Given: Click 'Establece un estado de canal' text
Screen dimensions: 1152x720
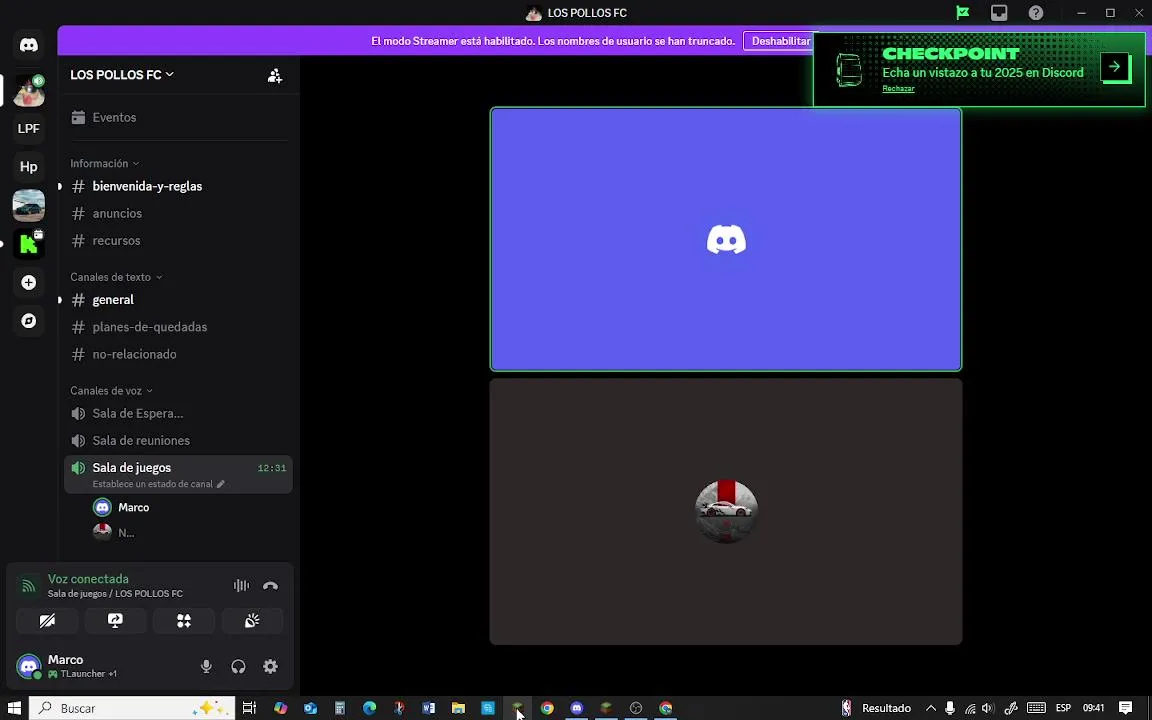Looking at the screenshot, I should coord(153,484).
